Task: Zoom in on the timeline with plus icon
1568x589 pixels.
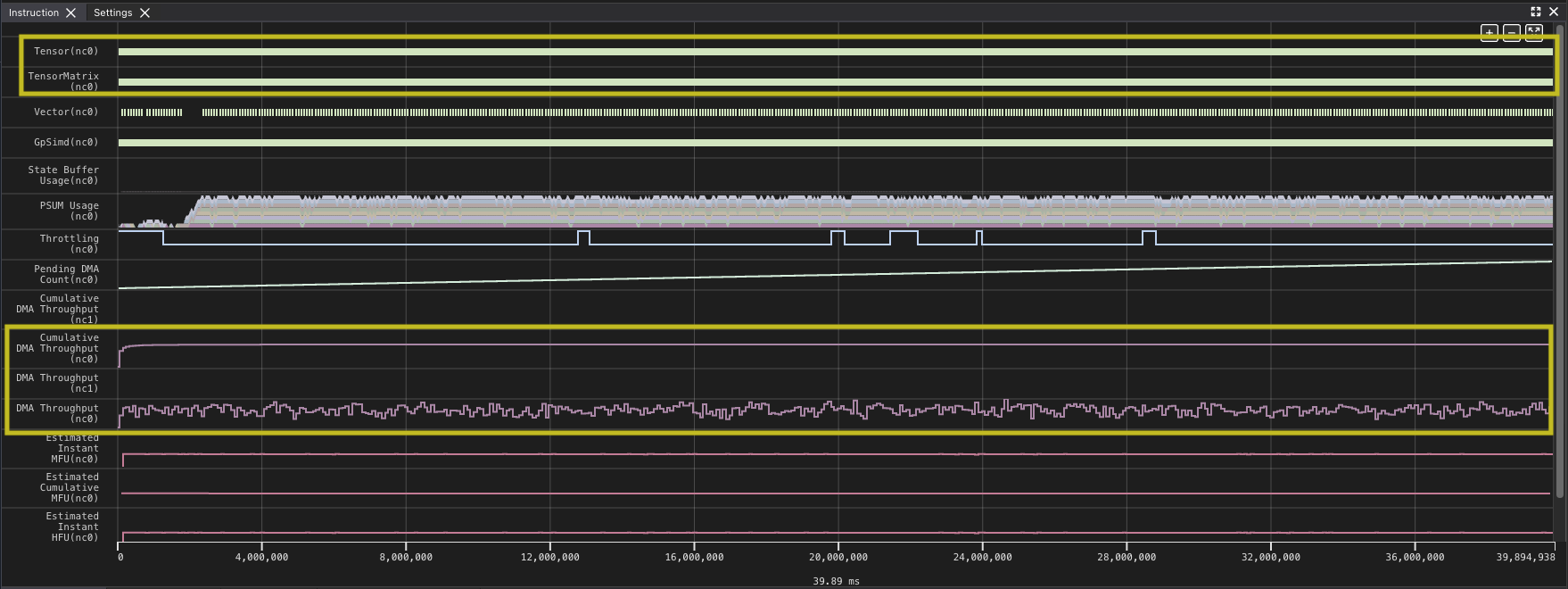Action: click(1489, 33)
